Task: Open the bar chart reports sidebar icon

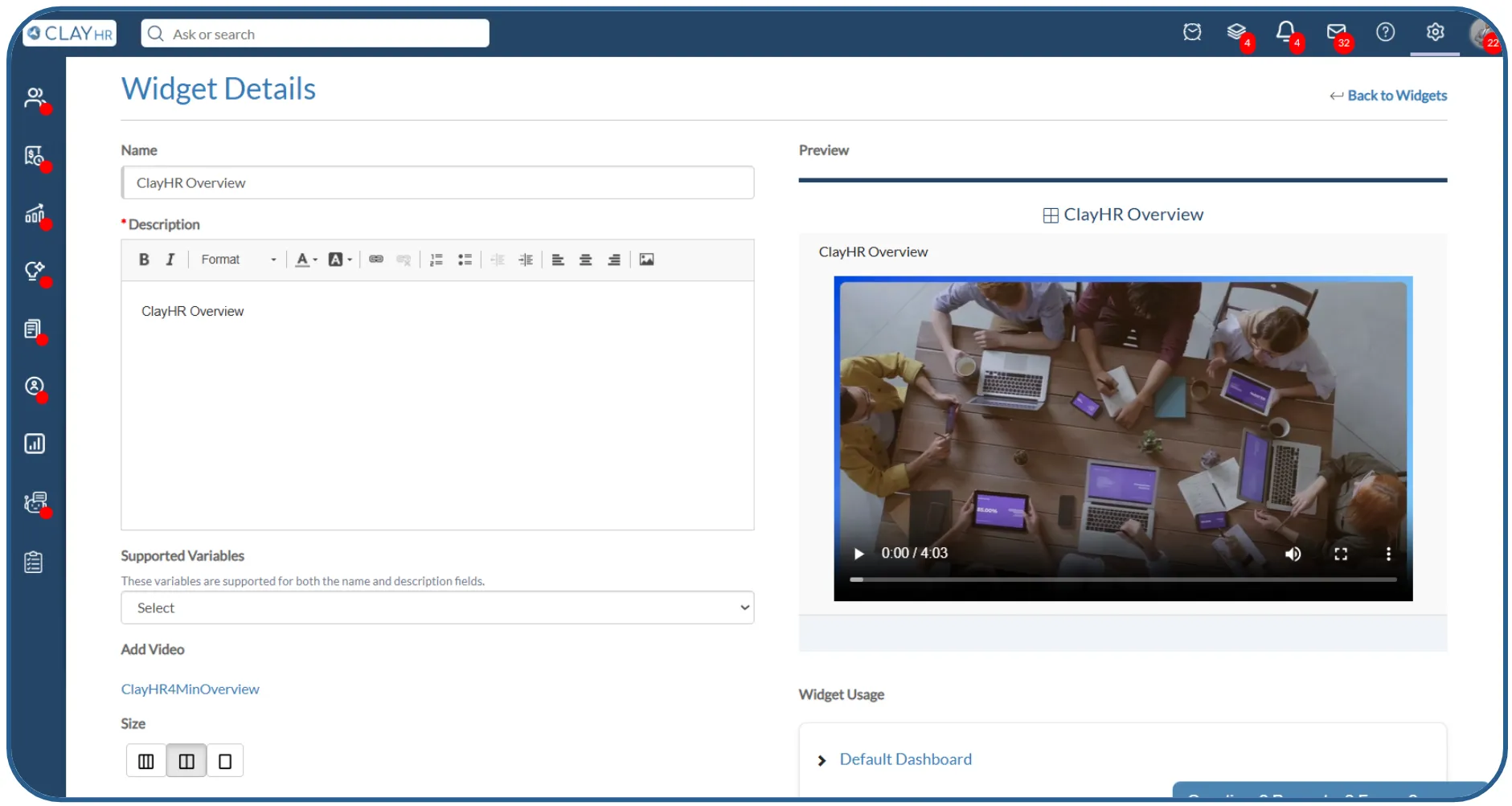Action: pyautogui.click(x=35, y=444)
